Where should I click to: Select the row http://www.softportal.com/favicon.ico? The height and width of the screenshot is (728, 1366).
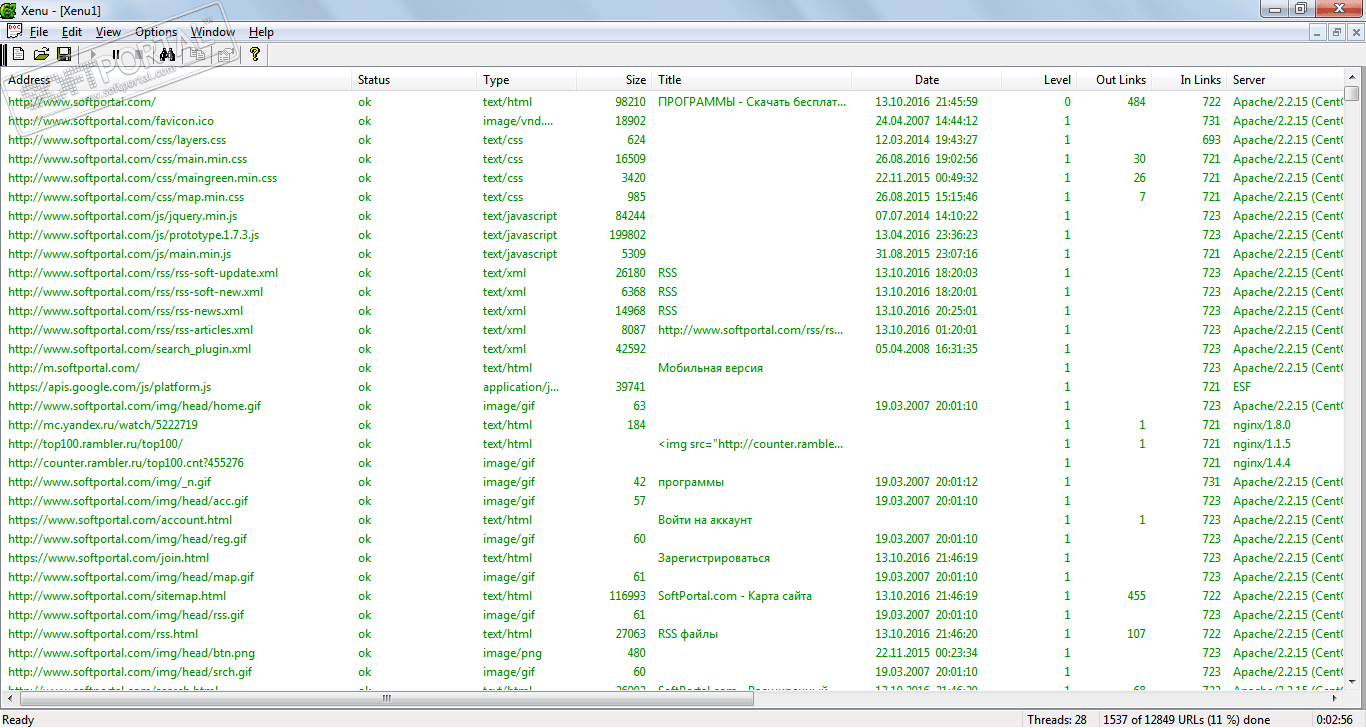tap(674, 121)
